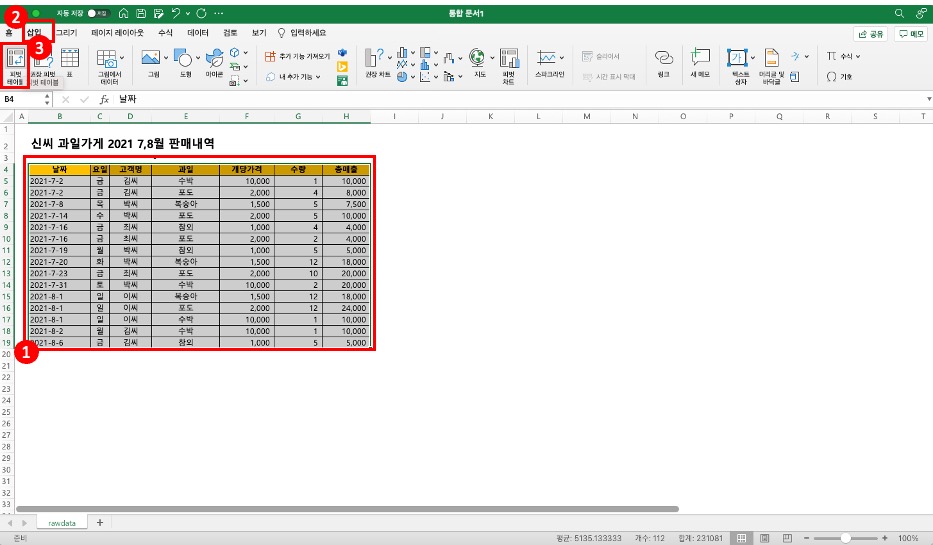This screenshot has height=545, width=933.
Task: Add a new comment (새 메모)
Action: (700, 62)
